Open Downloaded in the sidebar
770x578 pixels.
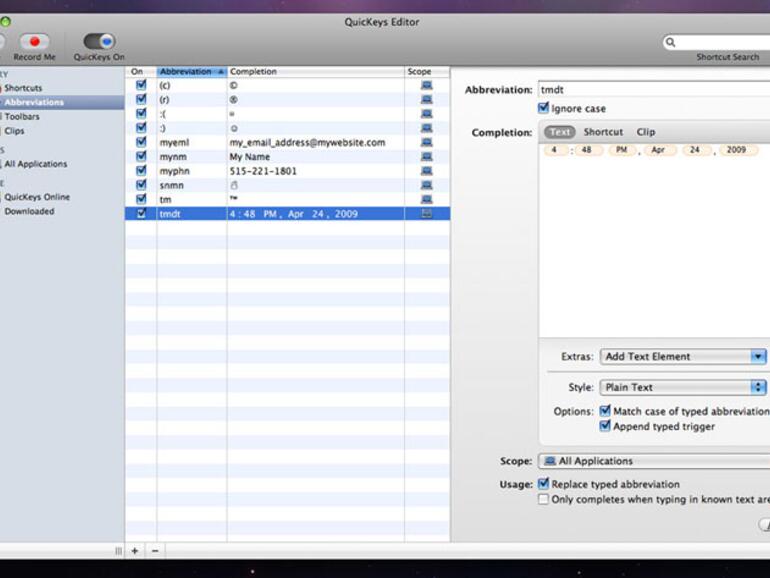(x=29, y=211)
